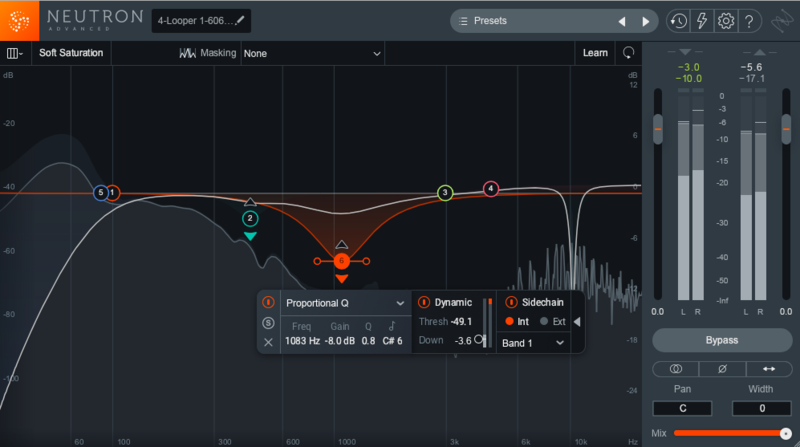This screenshot has width=800, height=447.
Task: Open the Proportional Q filter type dropdown
Action: (345, 303)
